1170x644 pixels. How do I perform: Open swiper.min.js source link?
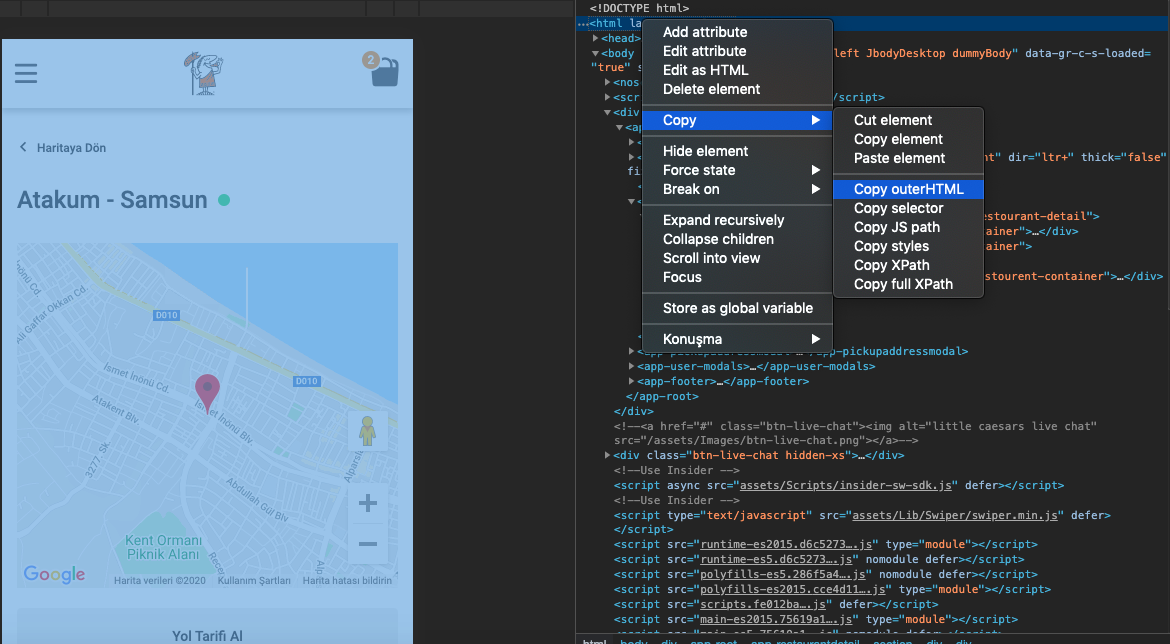coord(954,515)
